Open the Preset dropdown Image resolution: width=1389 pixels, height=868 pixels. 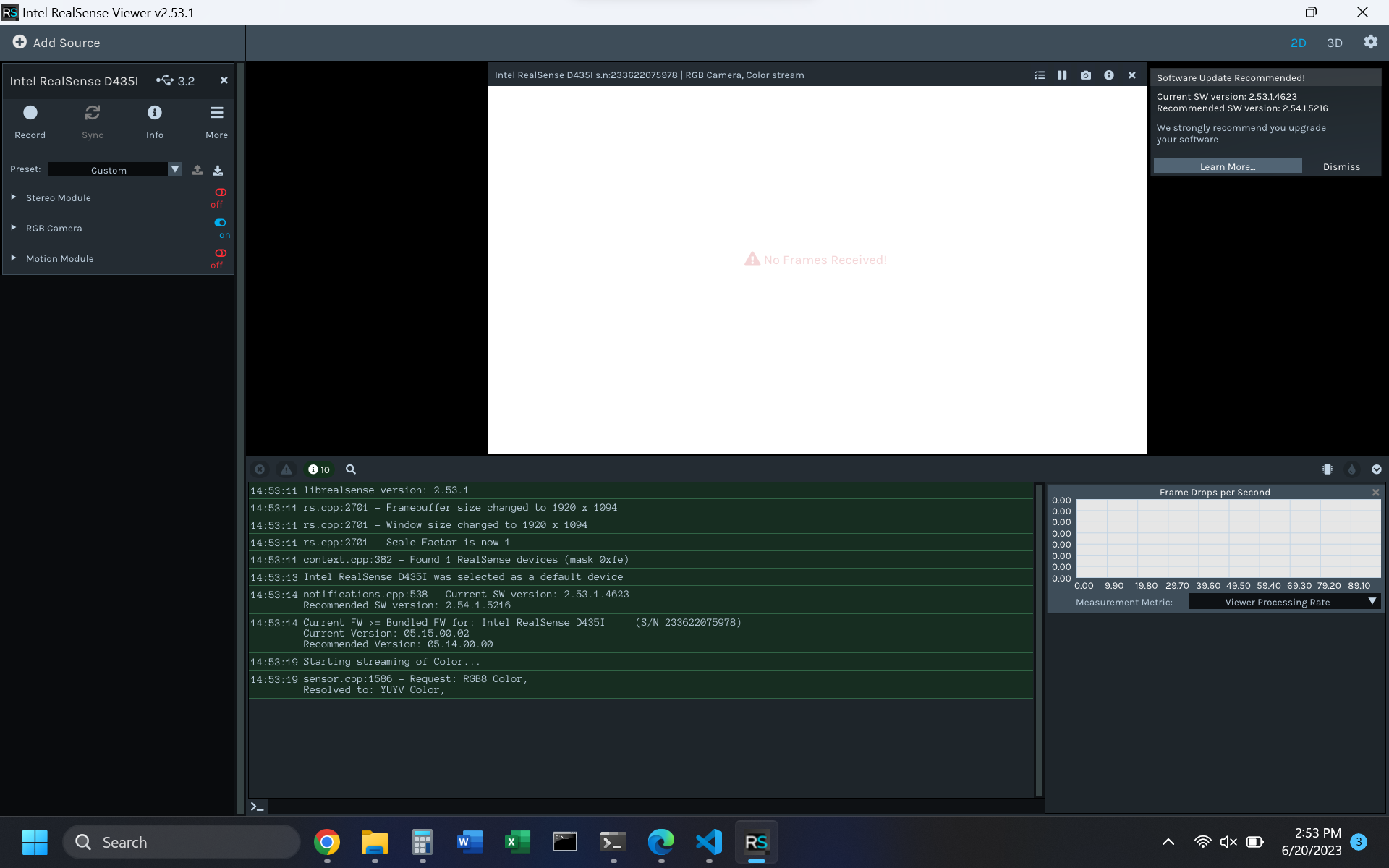174,169
